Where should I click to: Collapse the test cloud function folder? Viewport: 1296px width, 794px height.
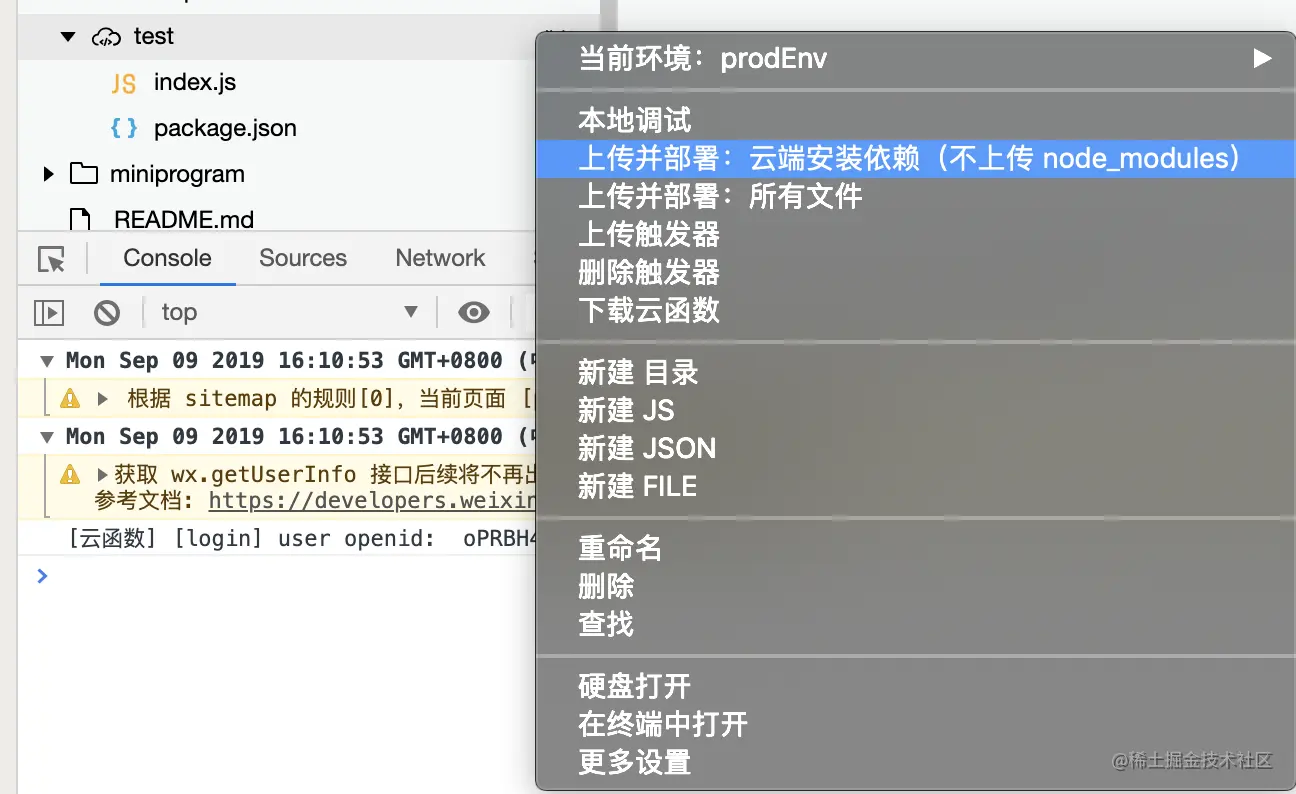click(x=68, y=37)
